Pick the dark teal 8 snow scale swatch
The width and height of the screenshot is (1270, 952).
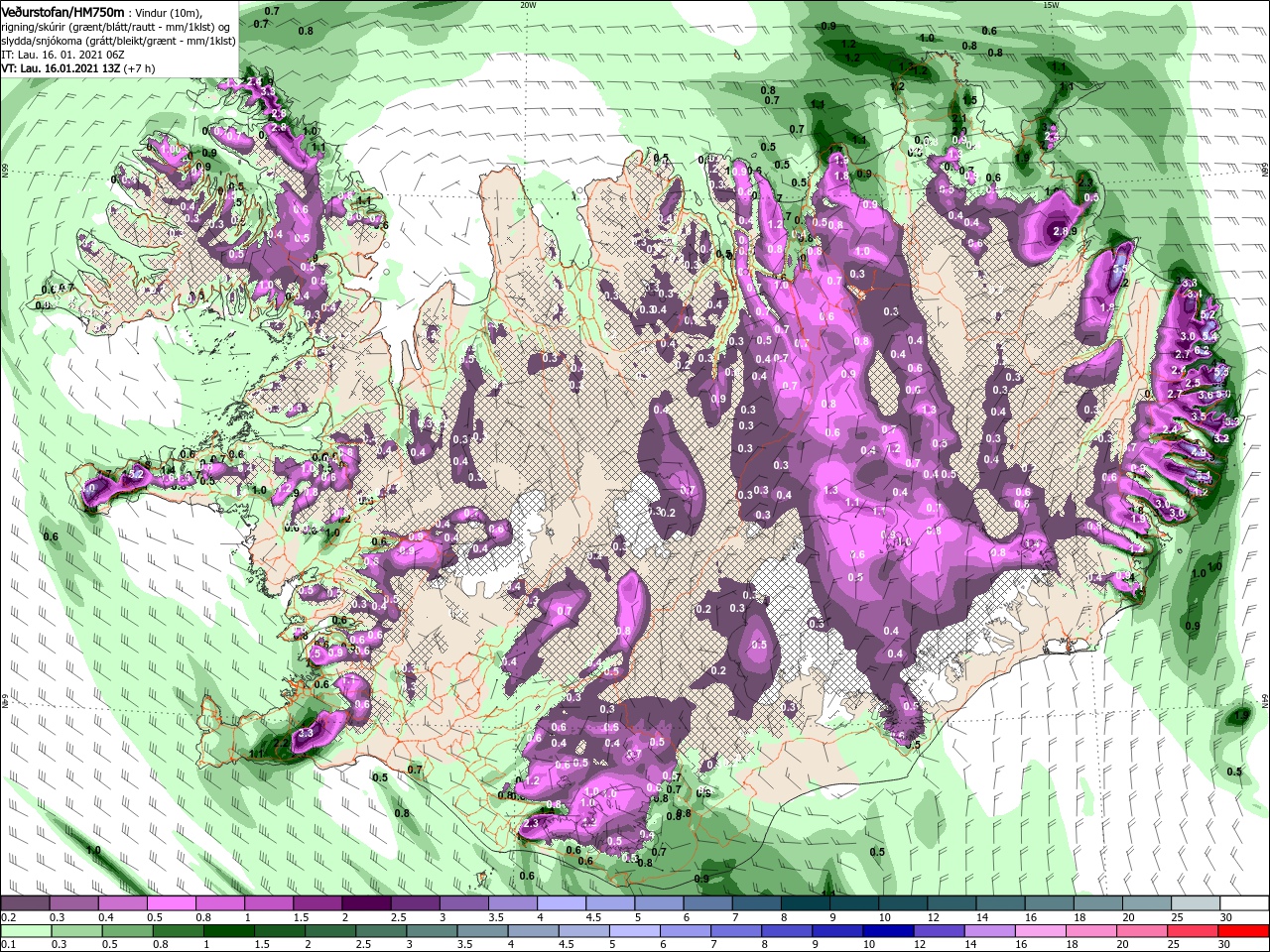point(804,903)
